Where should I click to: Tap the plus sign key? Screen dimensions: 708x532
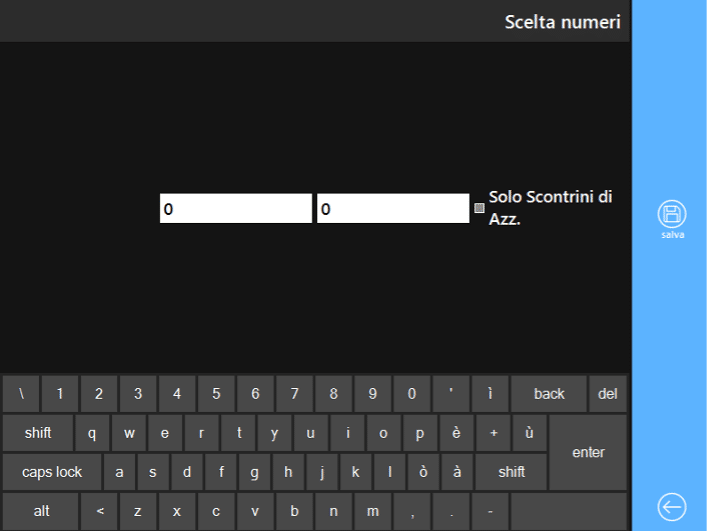point(493,433)
